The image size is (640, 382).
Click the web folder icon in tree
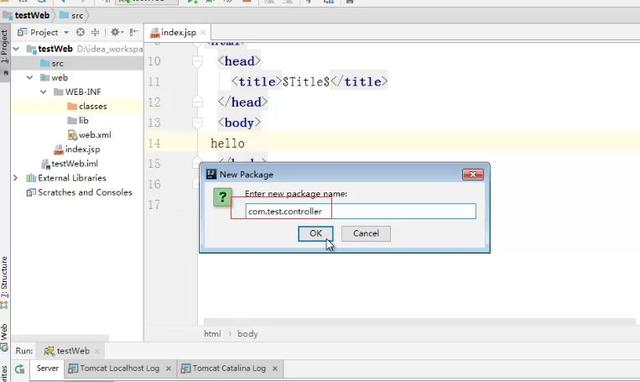pyautogui.click(x=45, y=78)
